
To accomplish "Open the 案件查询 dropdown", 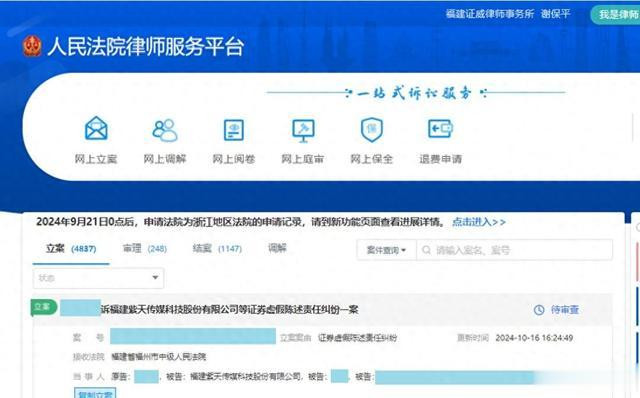I will [x=386, y=250].
